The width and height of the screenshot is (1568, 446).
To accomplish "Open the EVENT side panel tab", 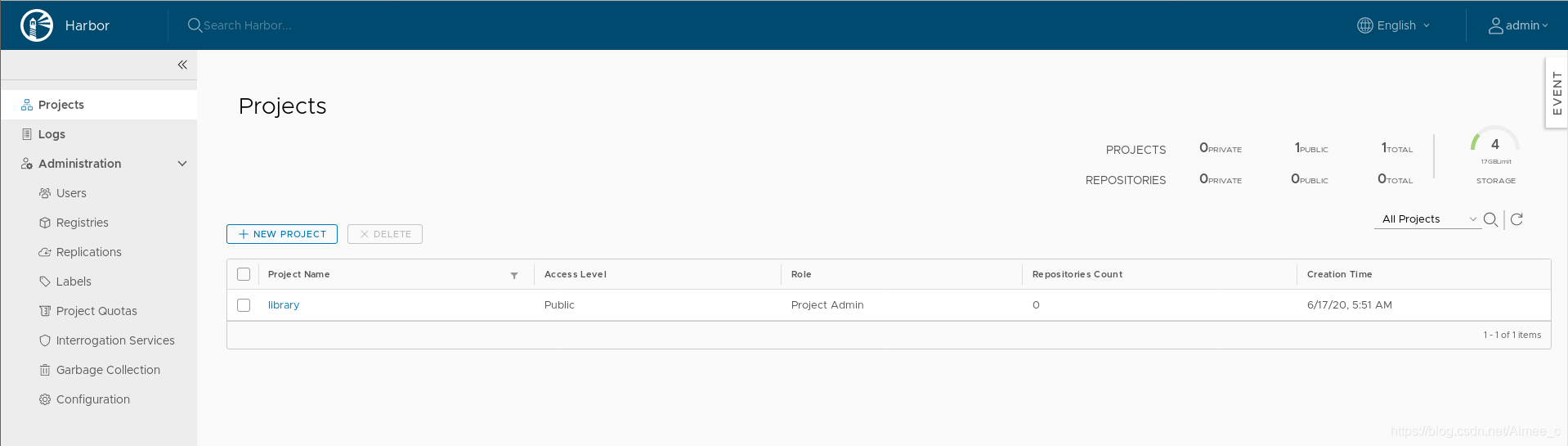I will click(1557, 92).
